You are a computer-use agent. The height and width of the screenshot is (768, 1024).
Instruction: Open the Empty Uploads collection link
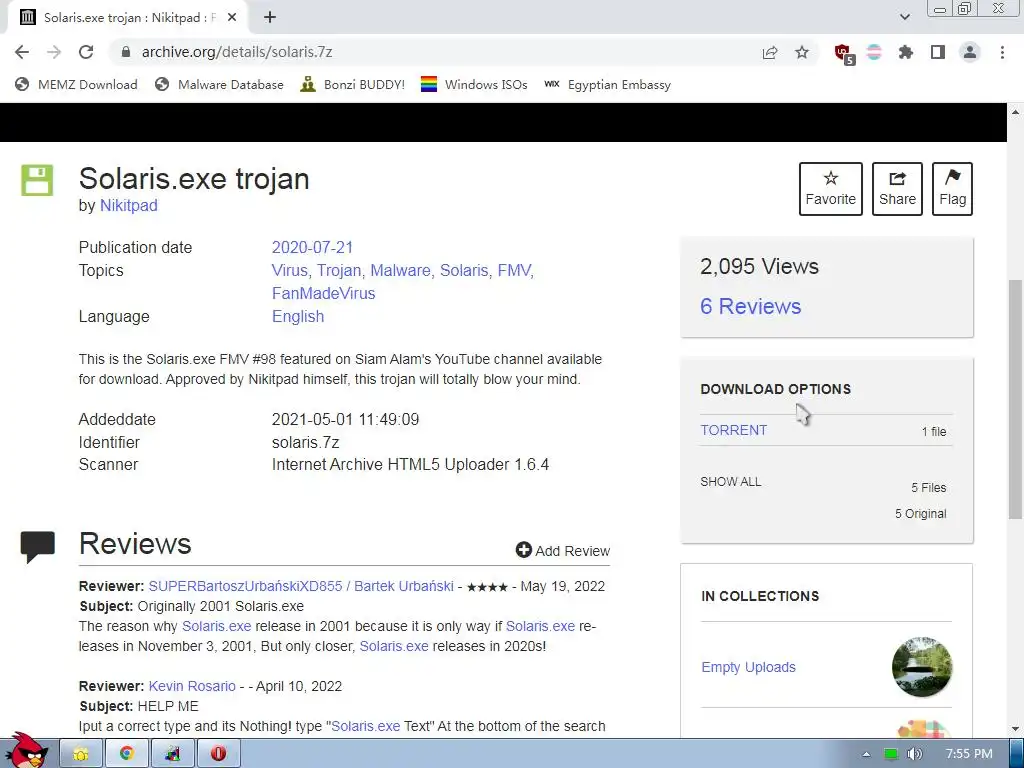(x=748, y=667)
